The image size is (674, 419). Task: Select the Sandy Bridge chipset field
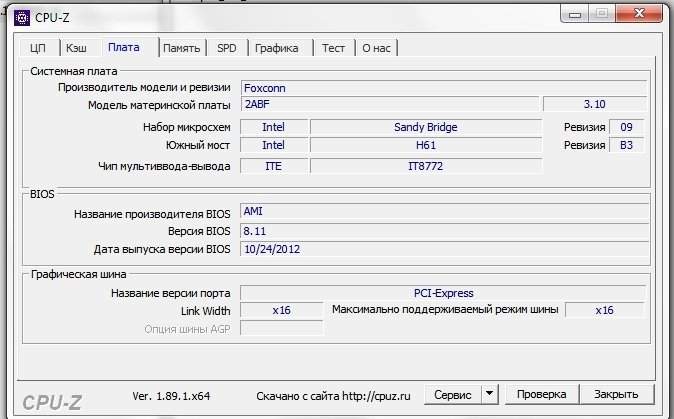pyautogui.click(x=426, y=127)
